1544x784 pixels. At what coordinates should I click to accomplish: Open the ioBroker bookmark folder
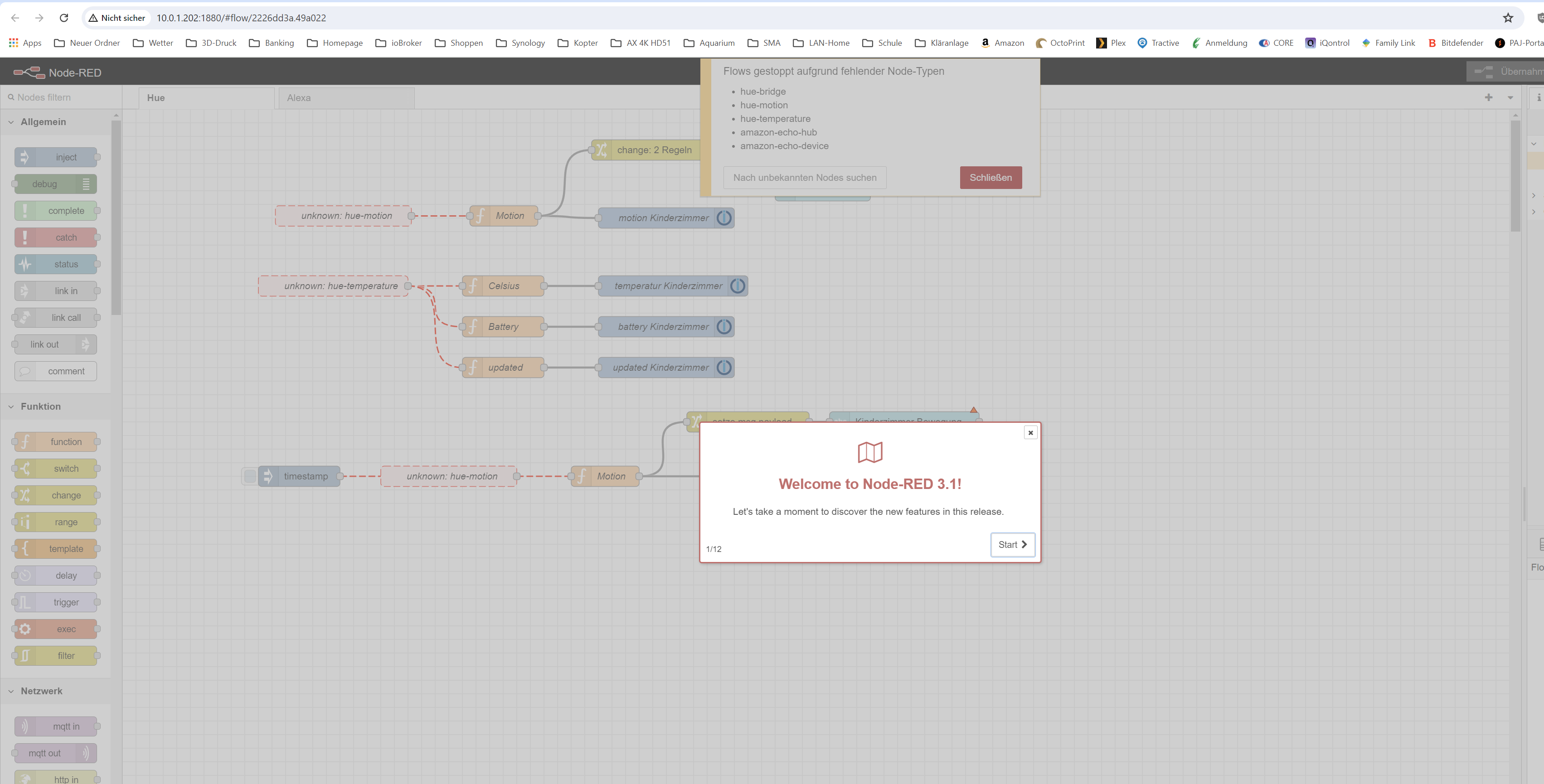[x=398, y=43]
